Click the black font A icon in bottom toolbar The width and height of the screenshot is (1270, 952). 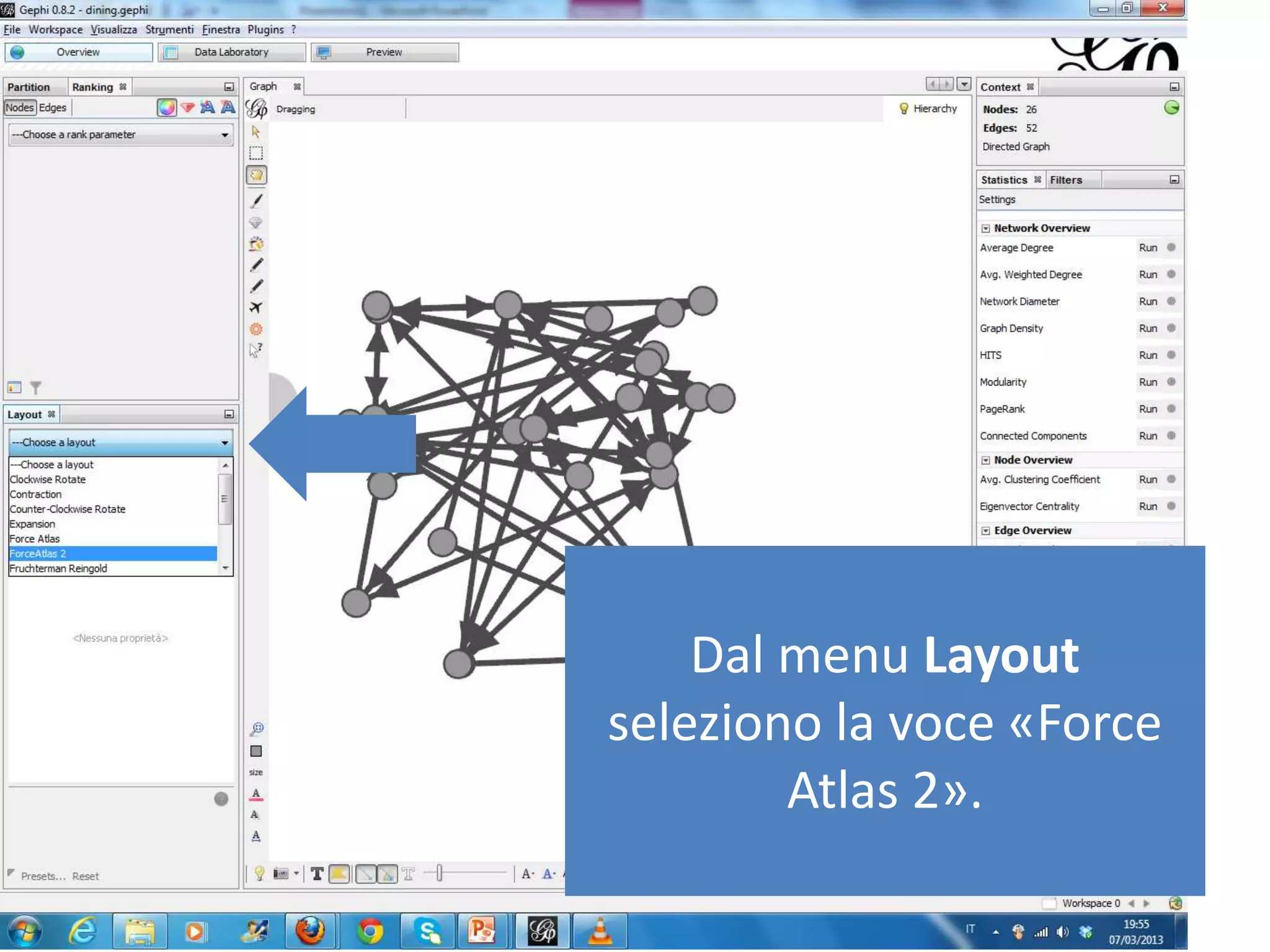tap(527, 874)
